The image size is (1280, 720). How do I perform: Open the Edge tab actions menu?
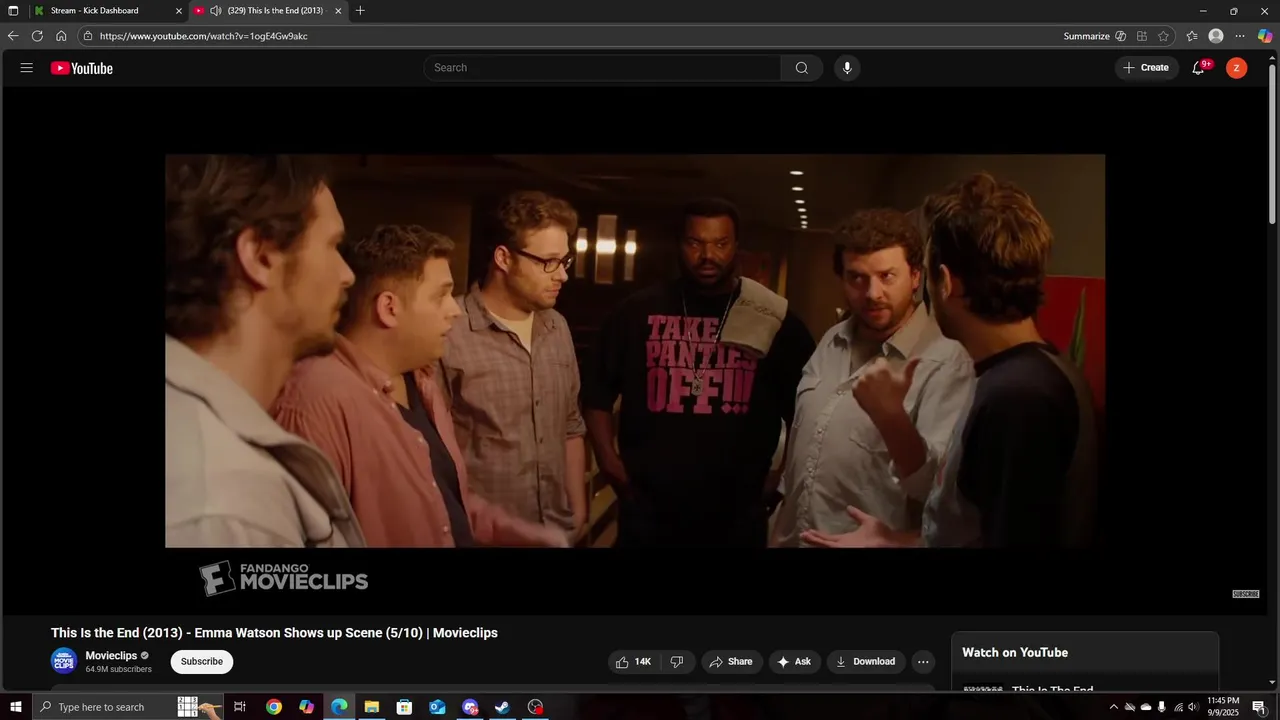(13, 10)
